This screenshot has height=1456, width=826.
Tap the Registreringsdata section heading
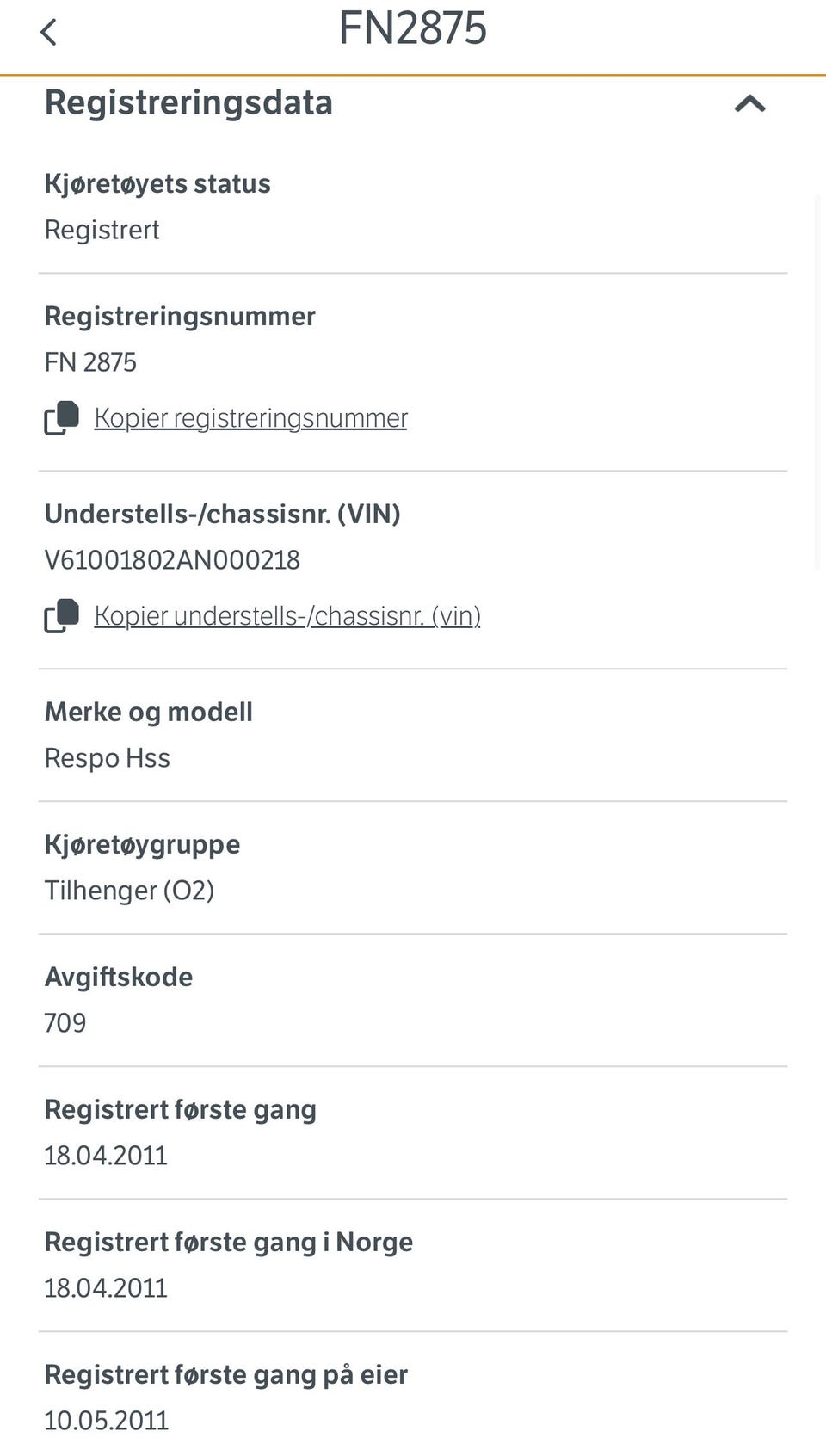click(188, 102)
